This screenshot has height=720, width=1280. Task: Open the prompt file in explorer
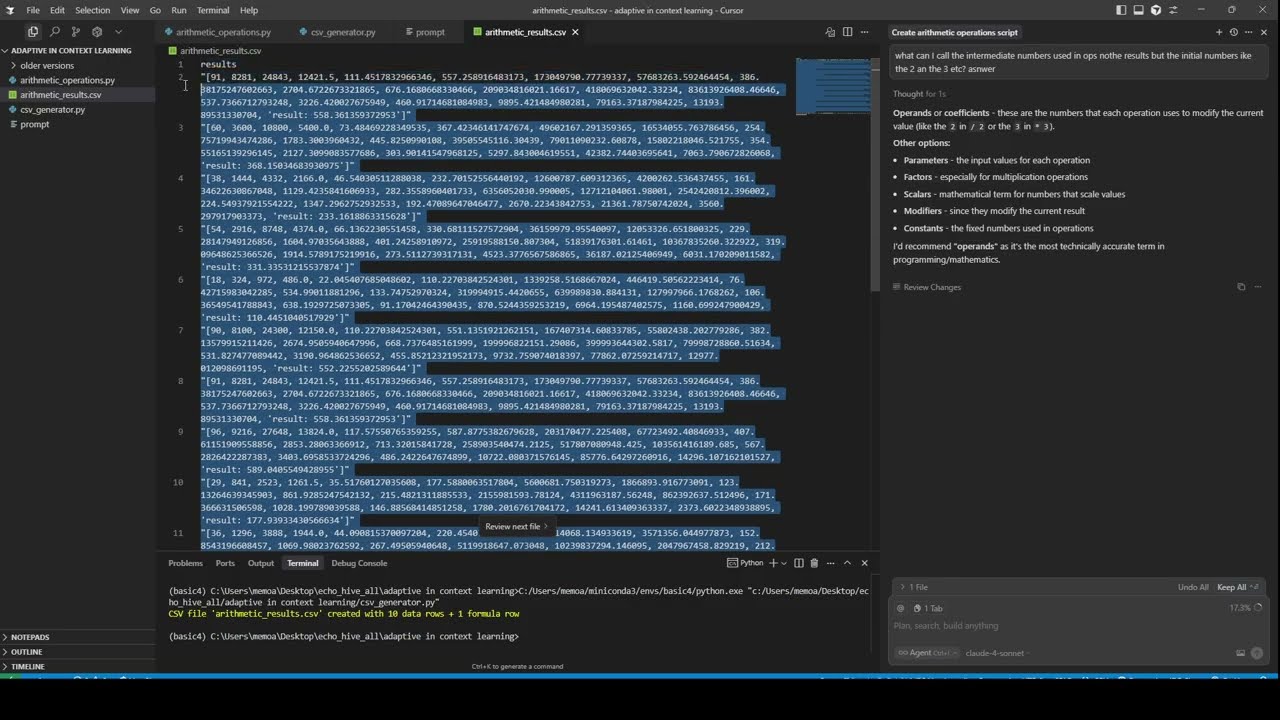[x=77, y=124]
